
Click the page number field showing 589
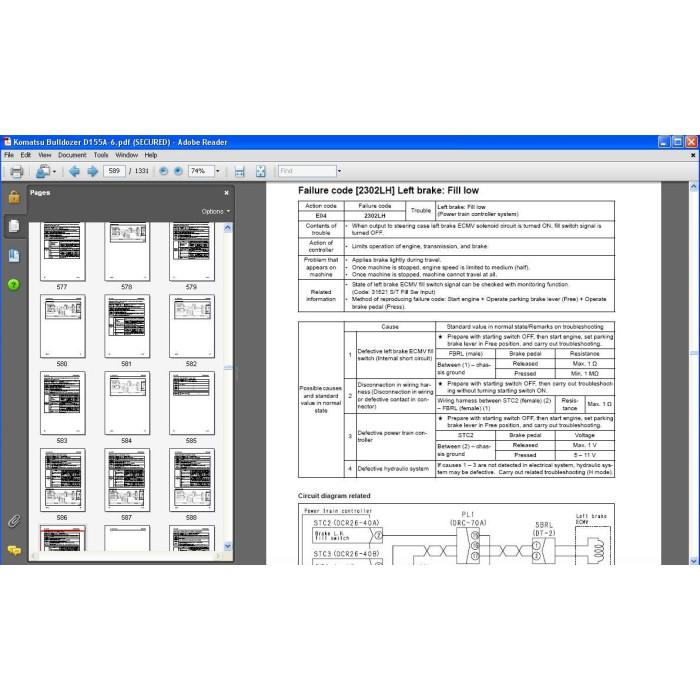point(114,171)
